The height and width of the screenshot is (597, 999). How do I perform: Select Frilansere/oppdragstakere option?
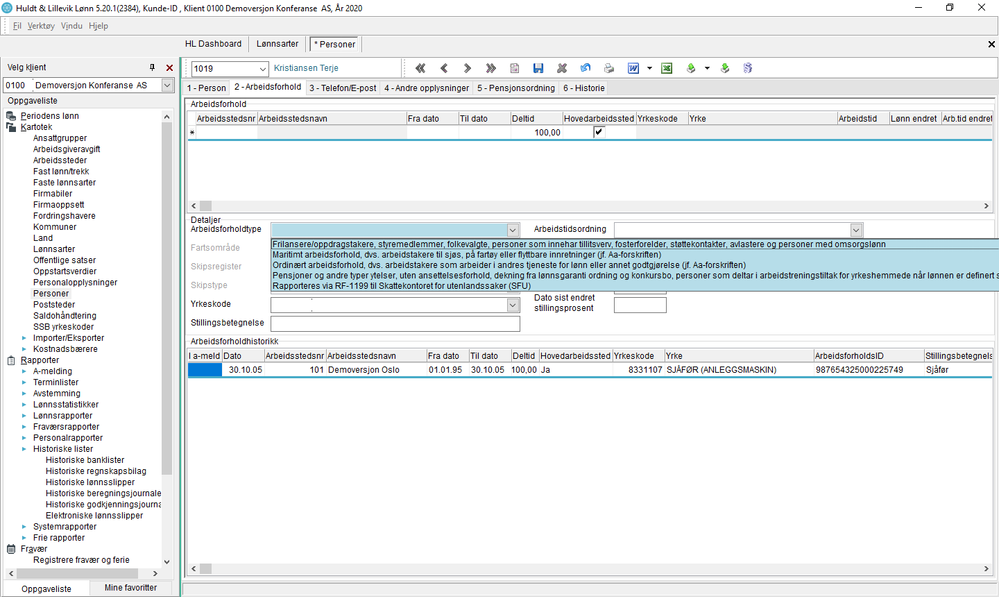coord(635,244)
